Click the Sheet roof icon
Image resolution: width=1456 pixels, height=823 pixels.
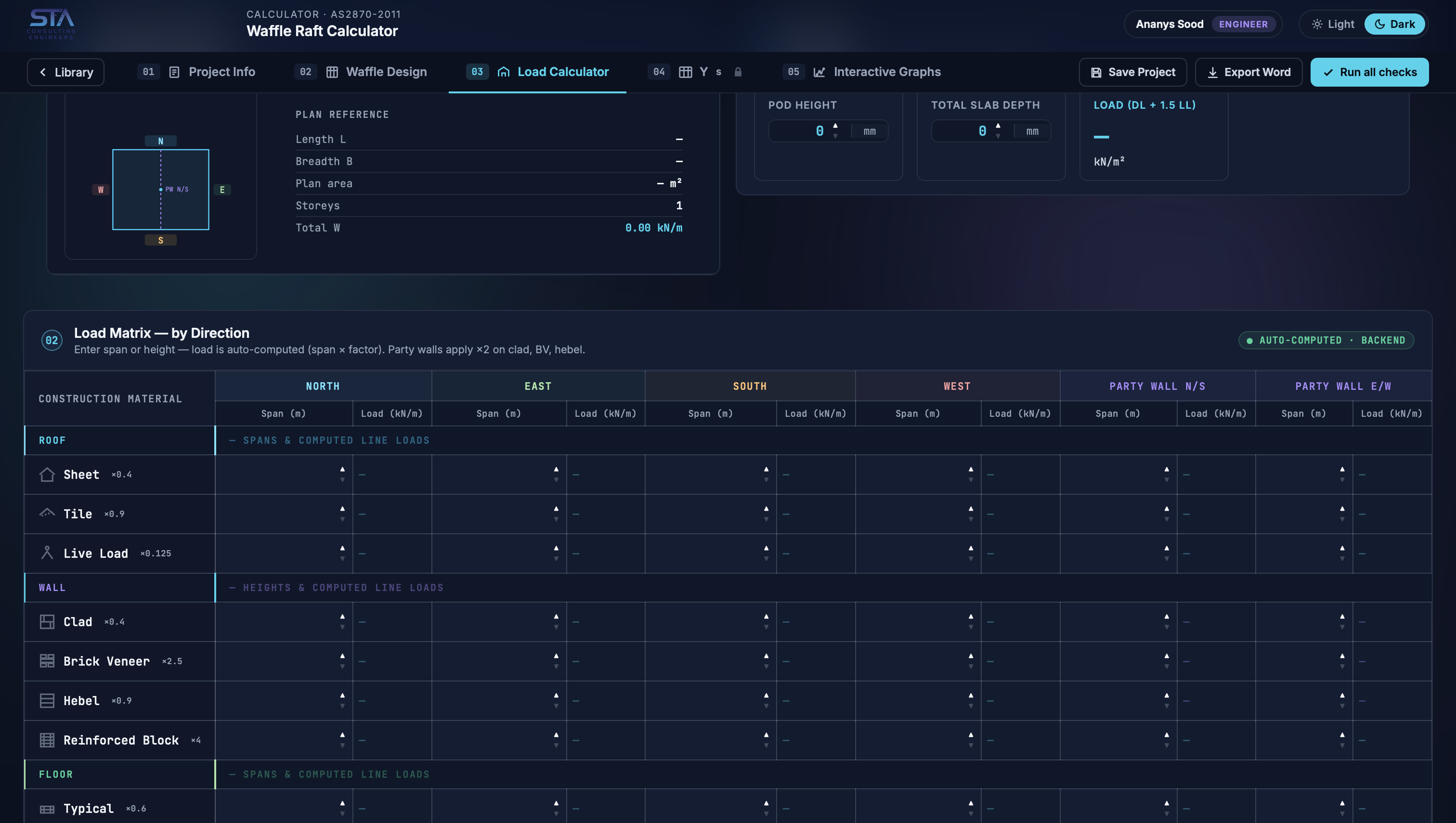pyautogui.click(x=47, y=474)
